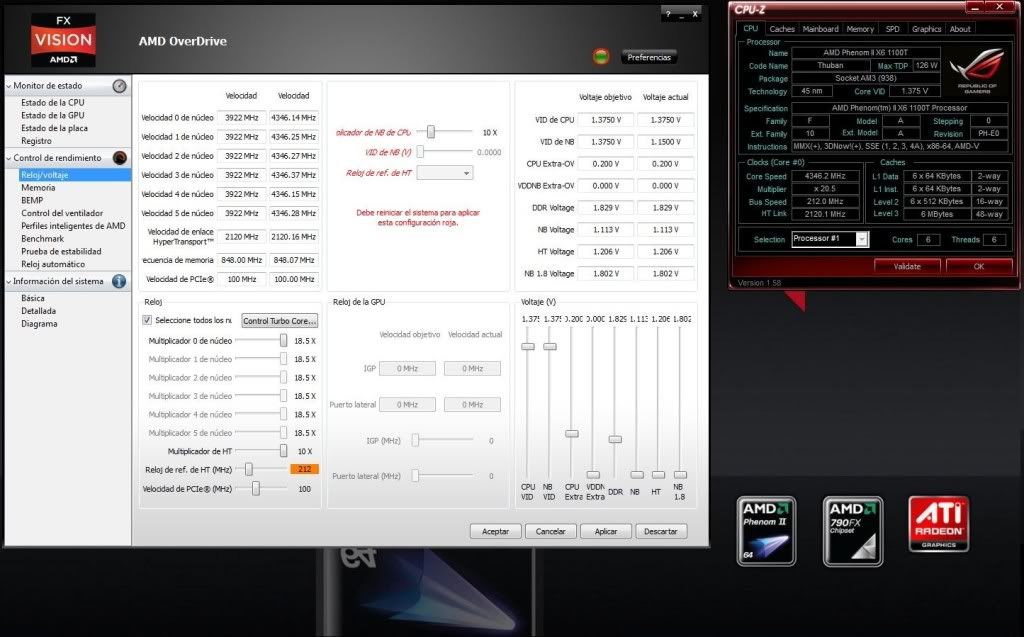Open Benchmark in the sidebar
The image size is (1024, 637).
pos(42,238)
